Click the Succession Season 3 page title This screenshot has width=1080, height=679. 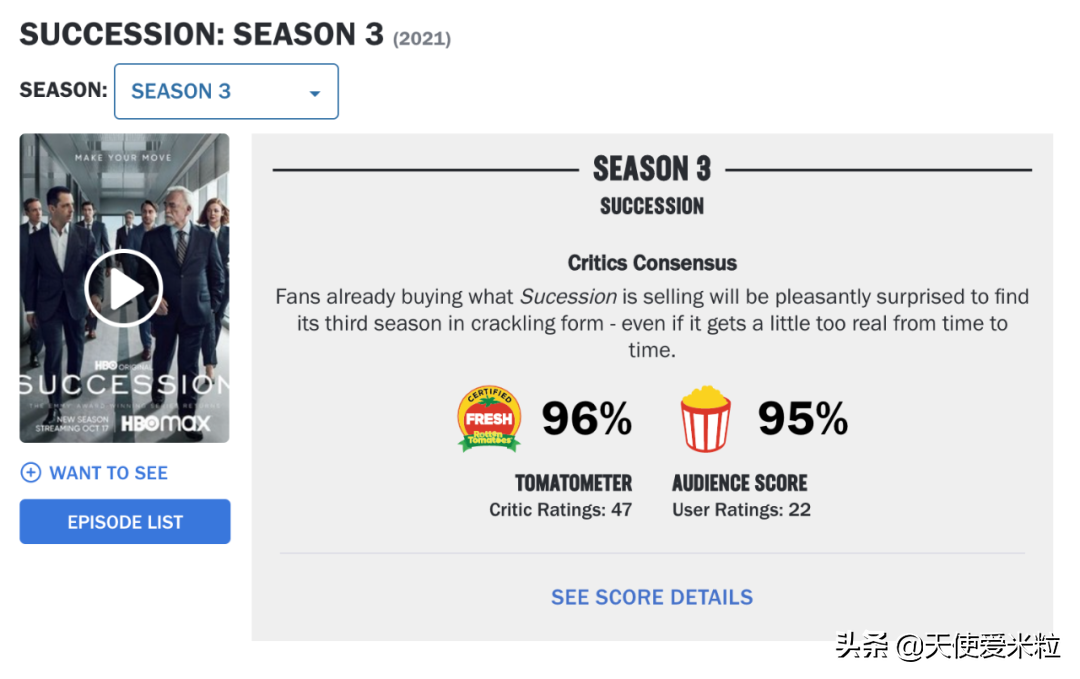(x=201, y=34)
